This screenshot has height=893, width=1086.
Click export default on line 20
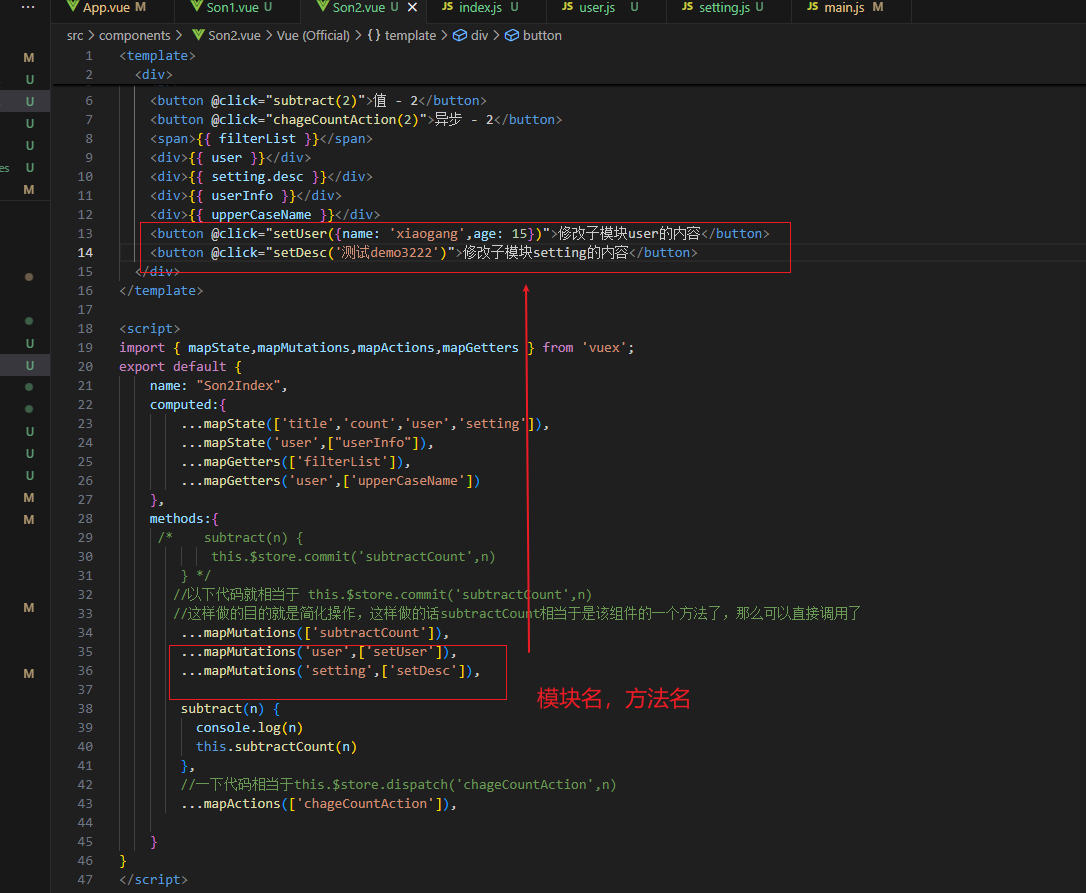(172, 366)
